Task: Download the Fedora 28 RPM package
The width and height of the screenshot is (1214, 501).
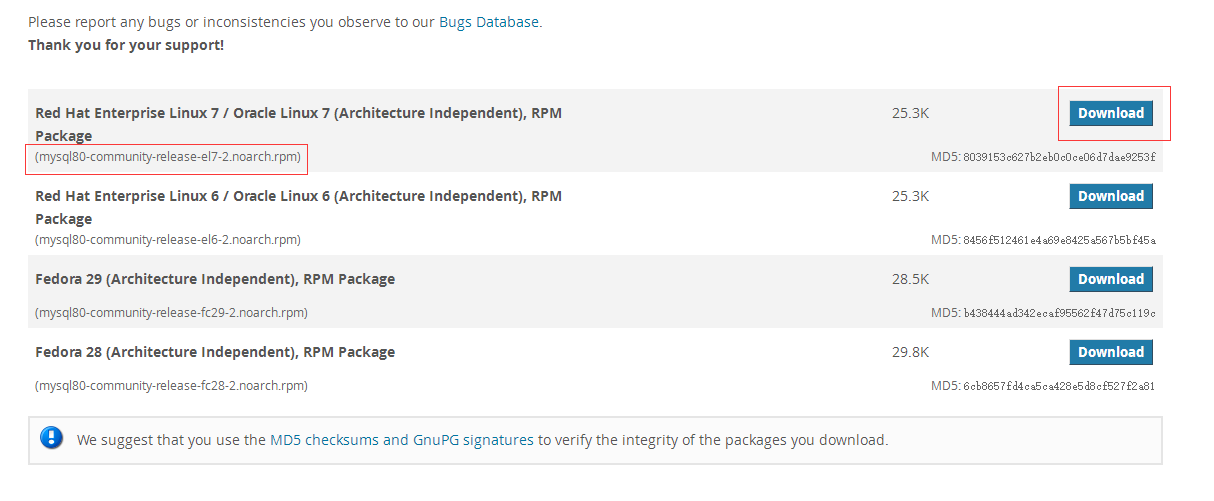Action: tap(1111, 352)
